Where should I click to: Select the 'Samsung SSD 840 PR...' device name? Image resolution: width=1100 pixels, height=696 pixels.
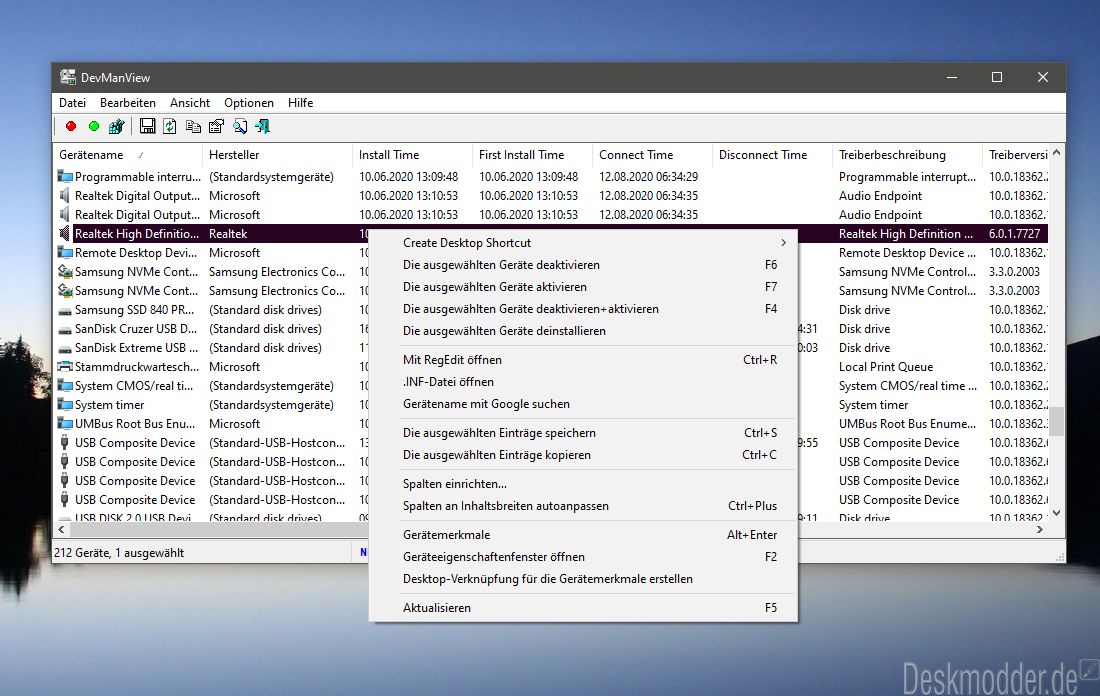[135, 310]
